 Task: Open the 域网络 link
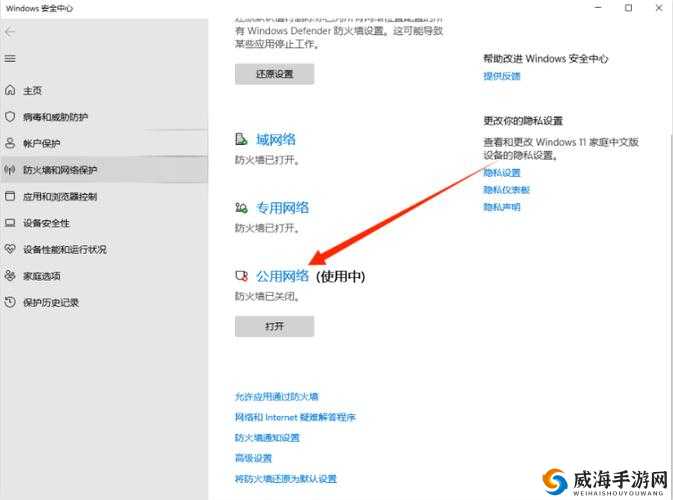(x=276, y=139)
